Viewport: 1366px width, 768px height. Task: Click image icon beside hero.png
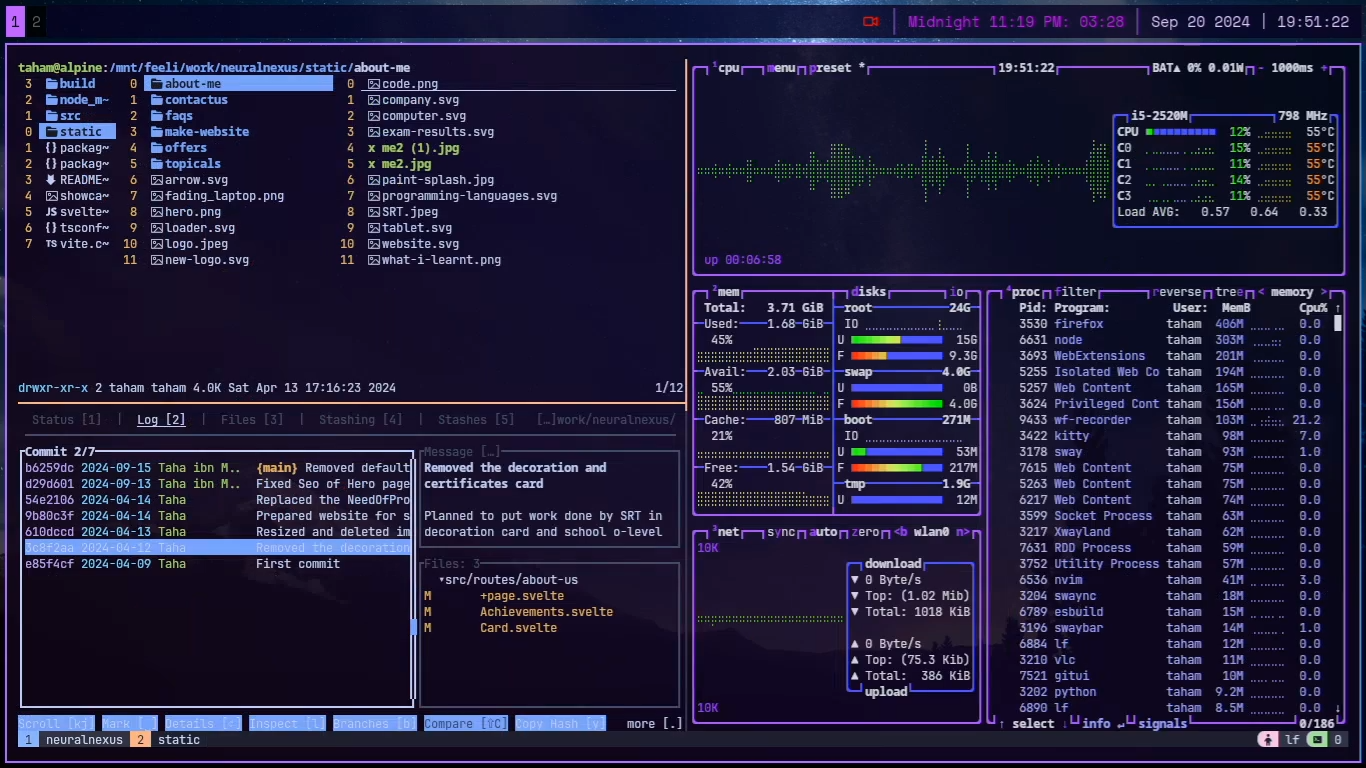[x=157, y=212]
